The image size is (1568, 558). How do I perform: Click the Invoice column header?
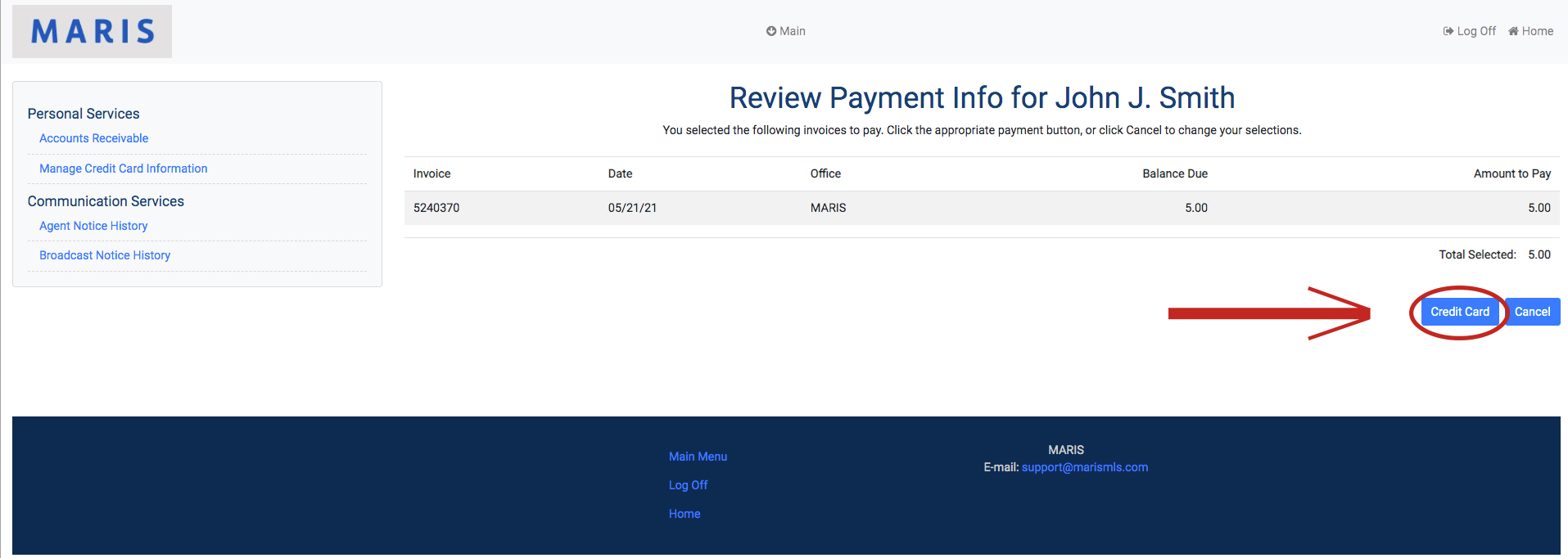point(432,173)
